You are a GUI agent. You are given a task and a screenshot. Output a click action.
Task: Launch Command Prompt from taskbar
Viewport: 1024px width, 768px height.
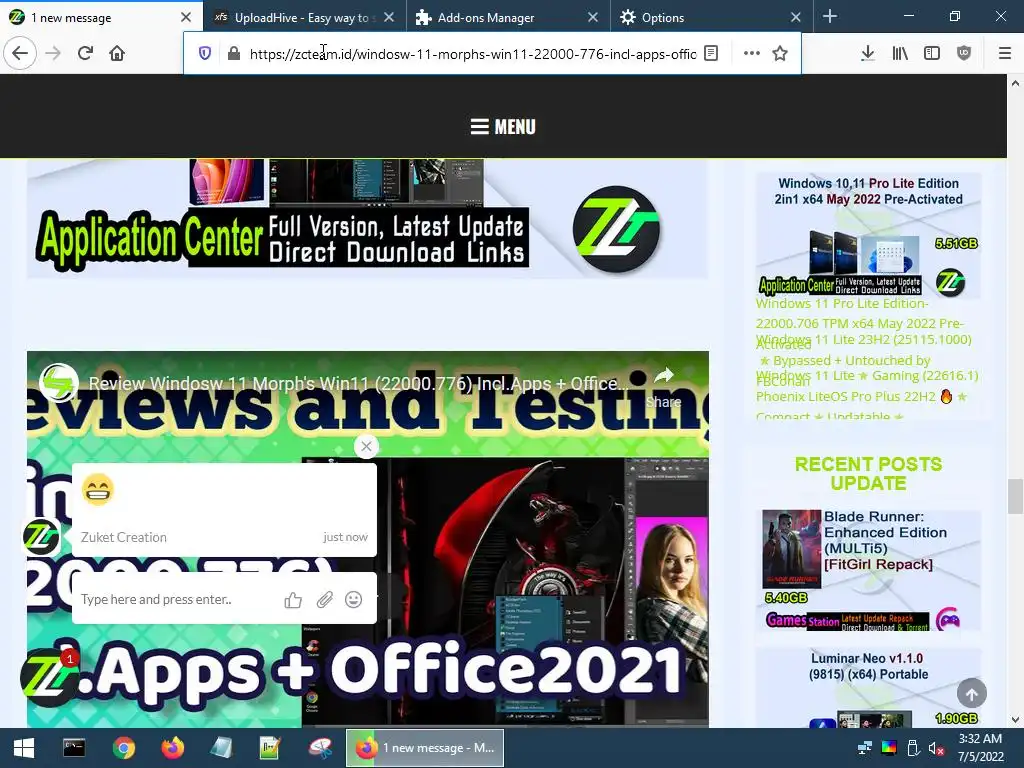[x=74, y=748]
